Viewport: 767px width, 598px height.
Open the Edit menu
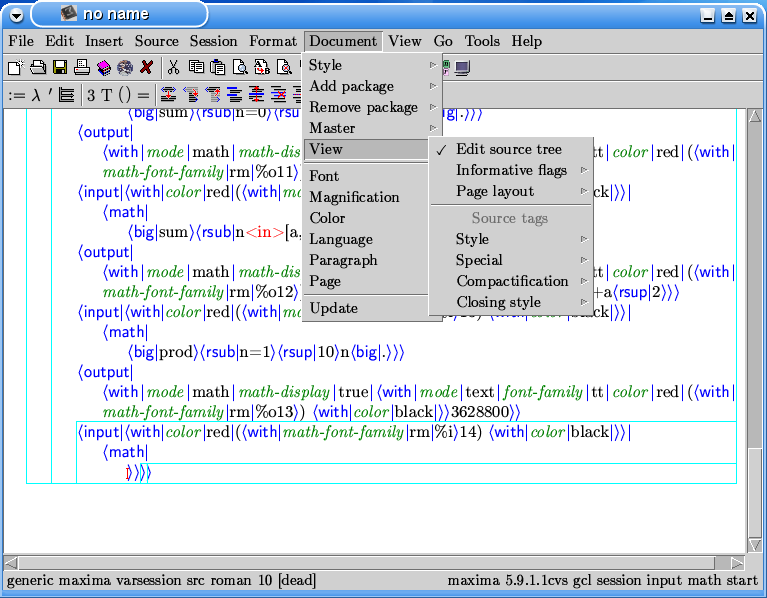[x=60, y=41]
